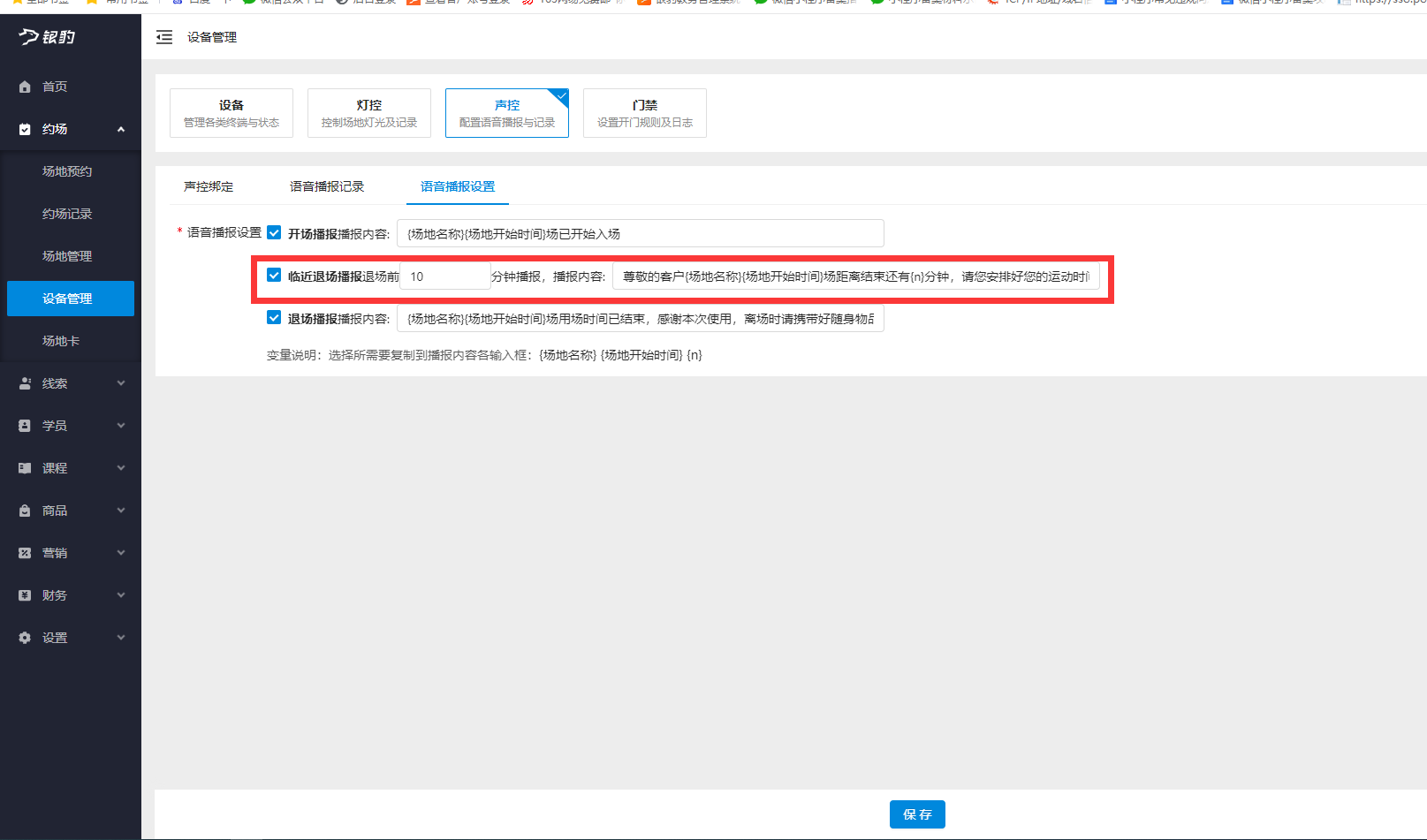Expand the 营销 menu chevron

point(121,552)
